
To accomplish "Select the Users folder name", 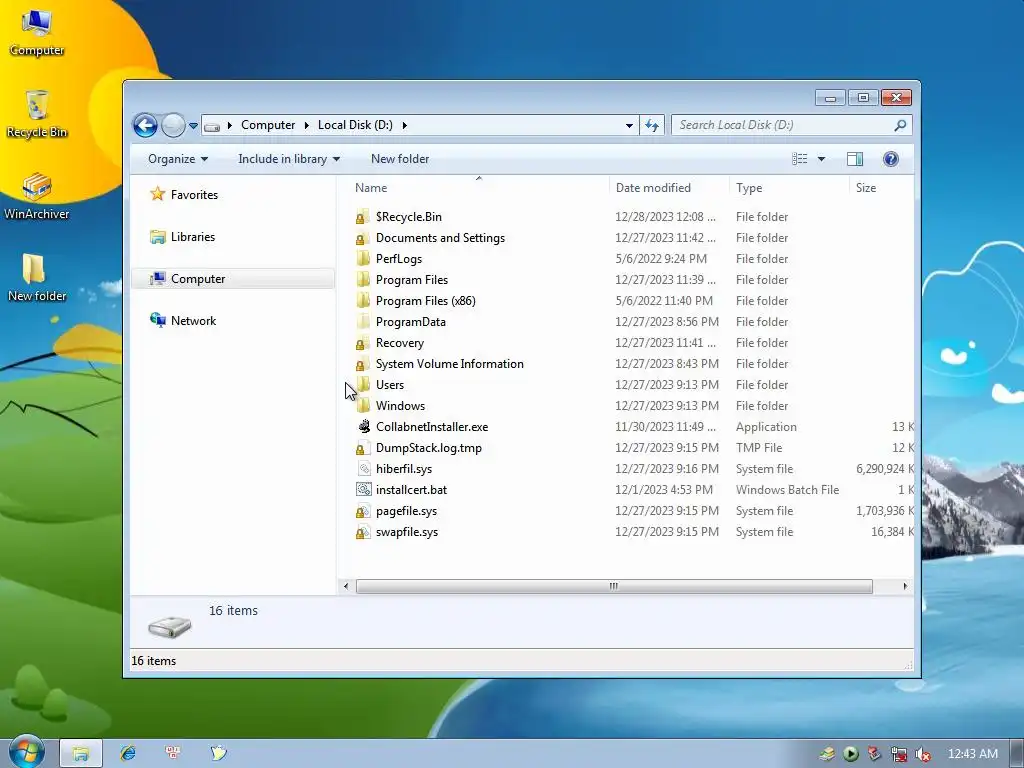I will [390, 385].
